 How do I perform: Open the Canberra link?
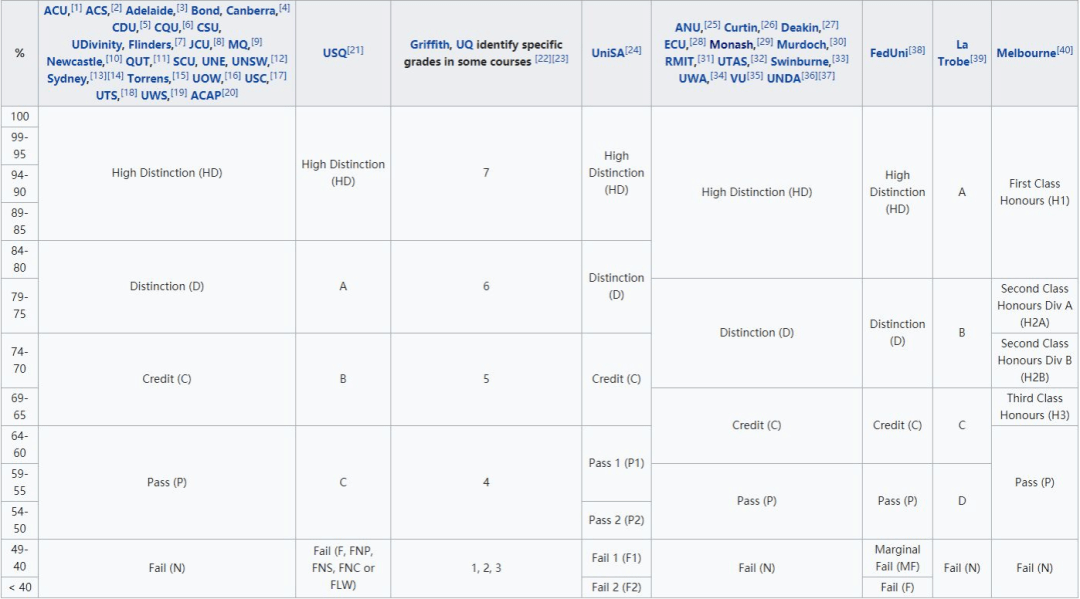click(249, 11)
